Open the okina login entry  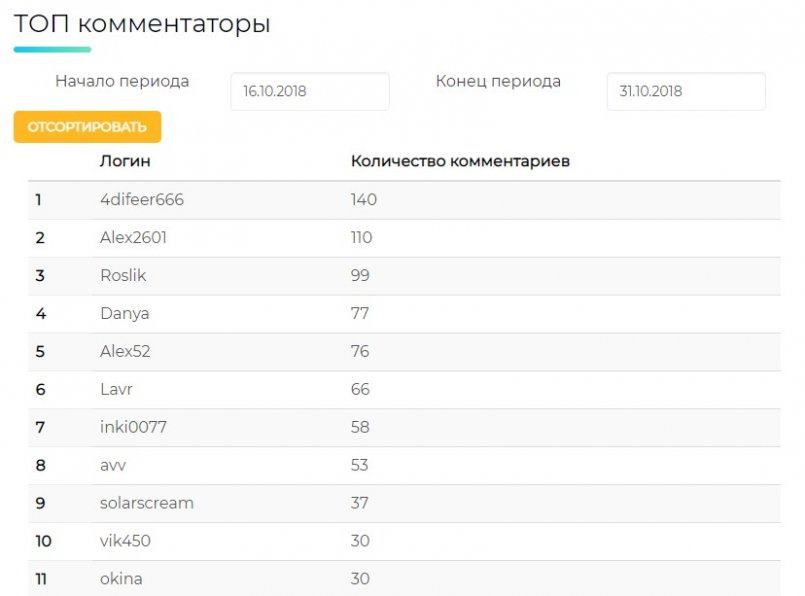coord(121,579)
